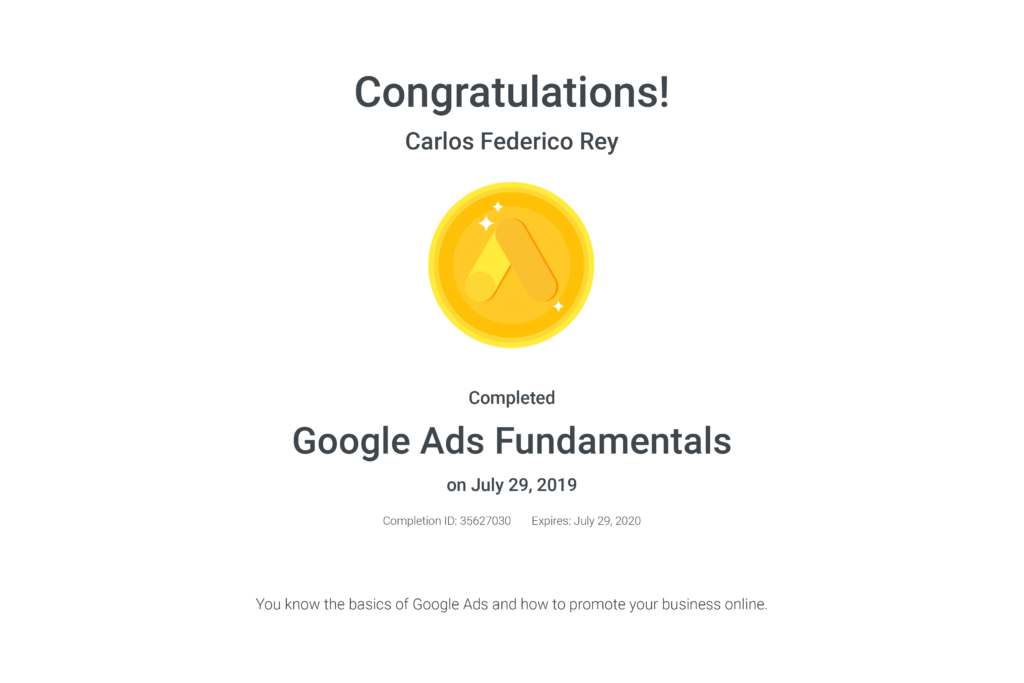Image resolution: width=1024 pixels, height=683 pixels.
Task: Click the 'You know the basics' description line
Action: click(511, 604)
